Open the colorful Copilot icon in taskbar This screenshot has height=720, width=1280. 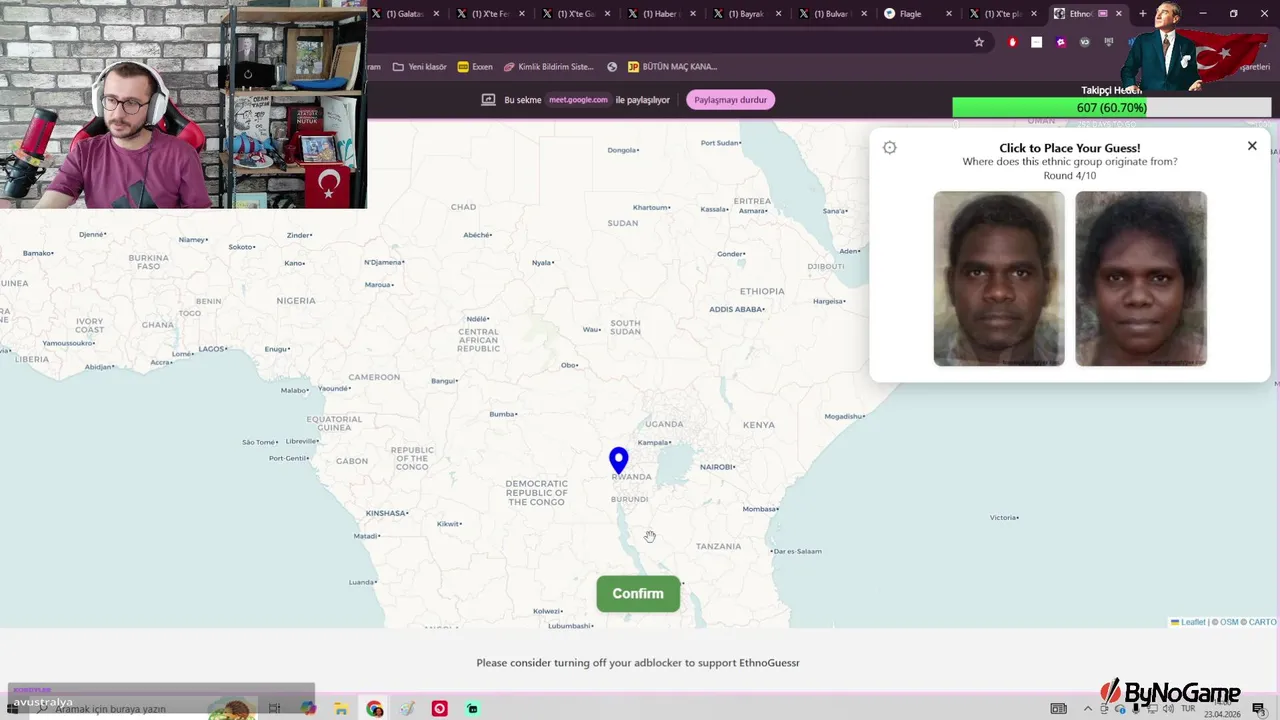308,709
